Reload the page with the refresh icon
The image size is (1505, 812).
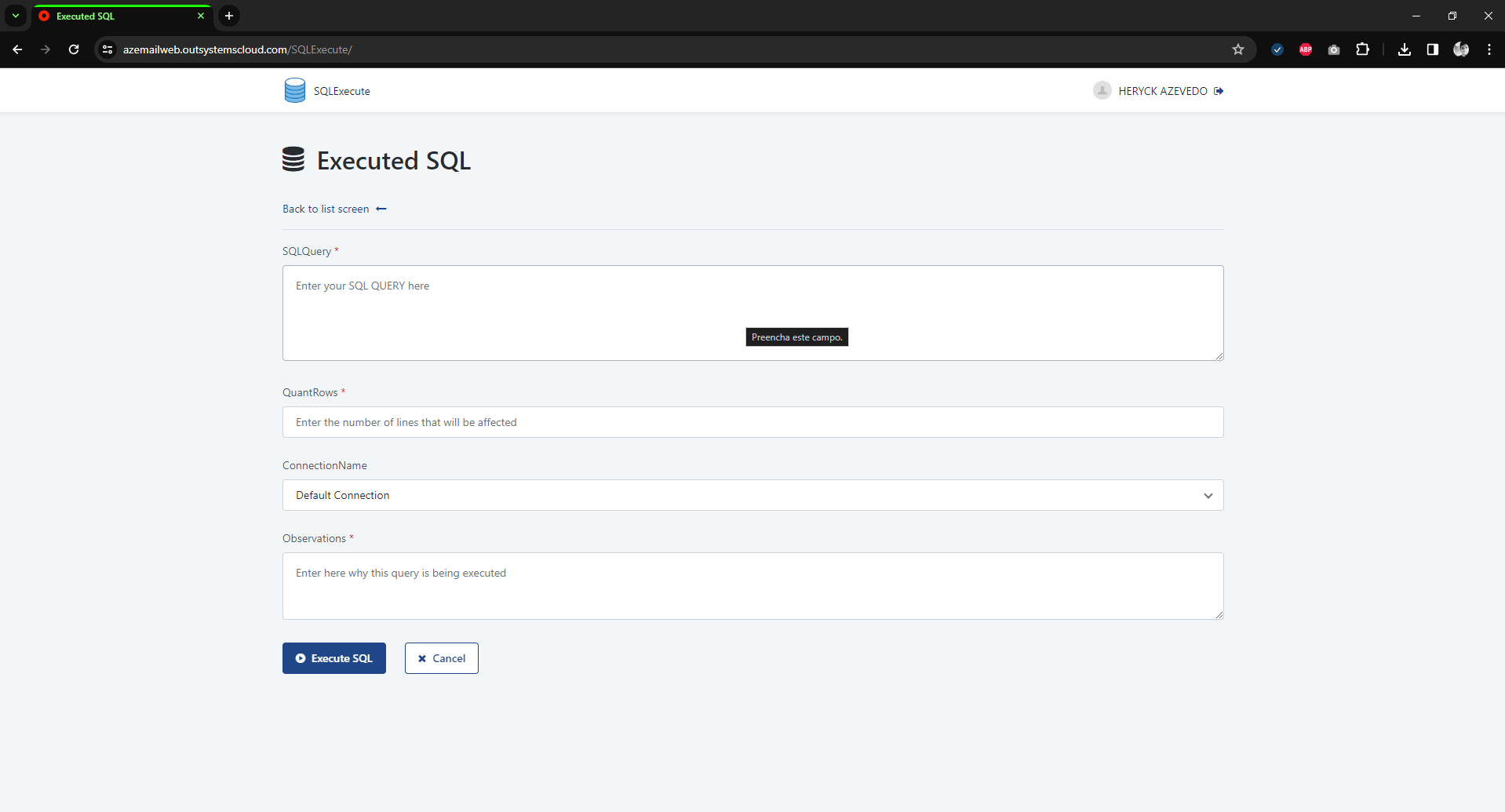click(x=74, y=49)
